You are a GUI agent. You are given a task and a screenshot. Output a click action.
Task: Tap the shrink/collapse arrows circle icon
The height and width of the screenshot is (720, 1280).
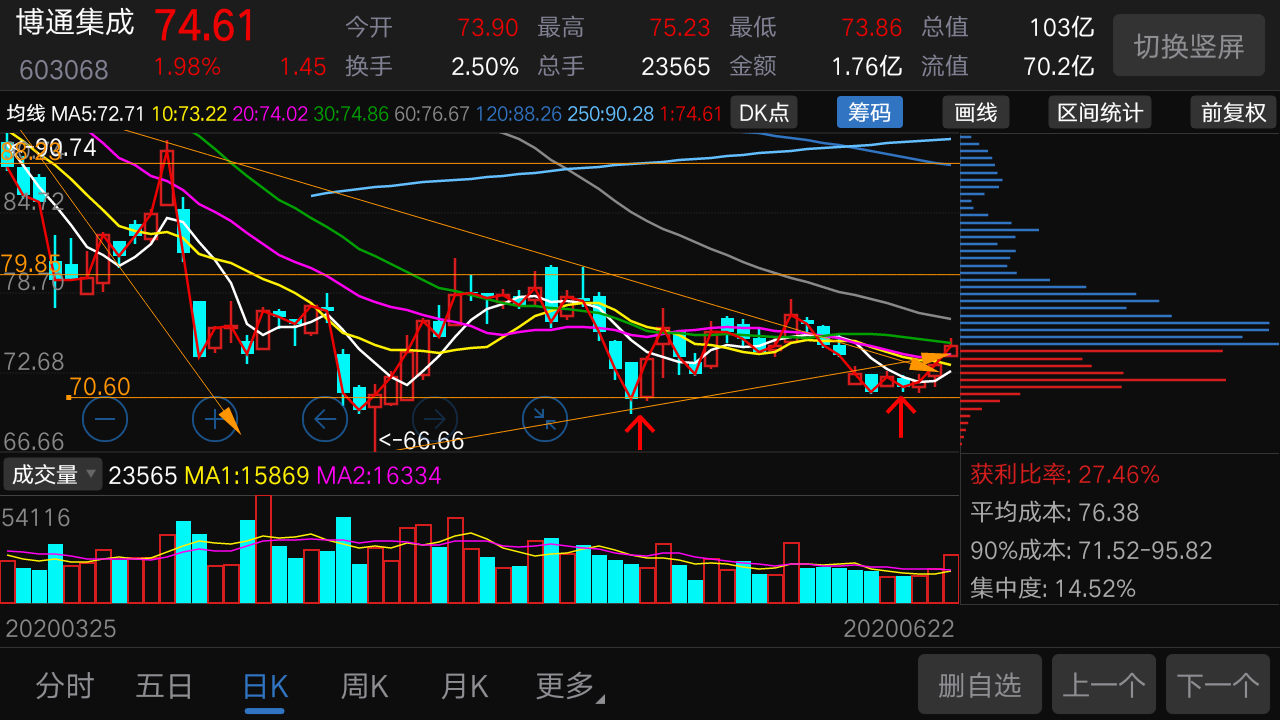point(545,419)
